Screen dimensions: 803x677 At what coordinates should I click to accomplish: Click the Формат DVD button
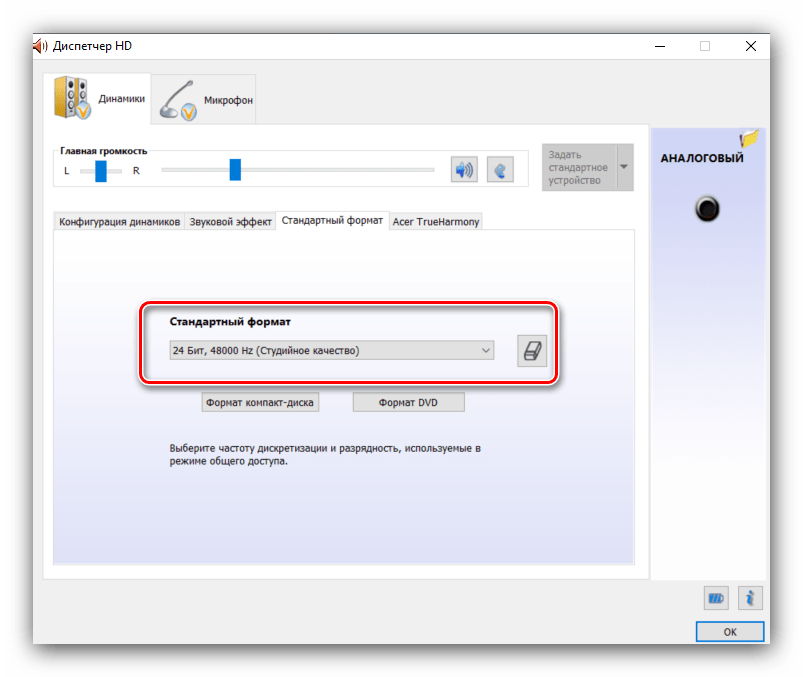pyautogui.click(x=408, y=403)
